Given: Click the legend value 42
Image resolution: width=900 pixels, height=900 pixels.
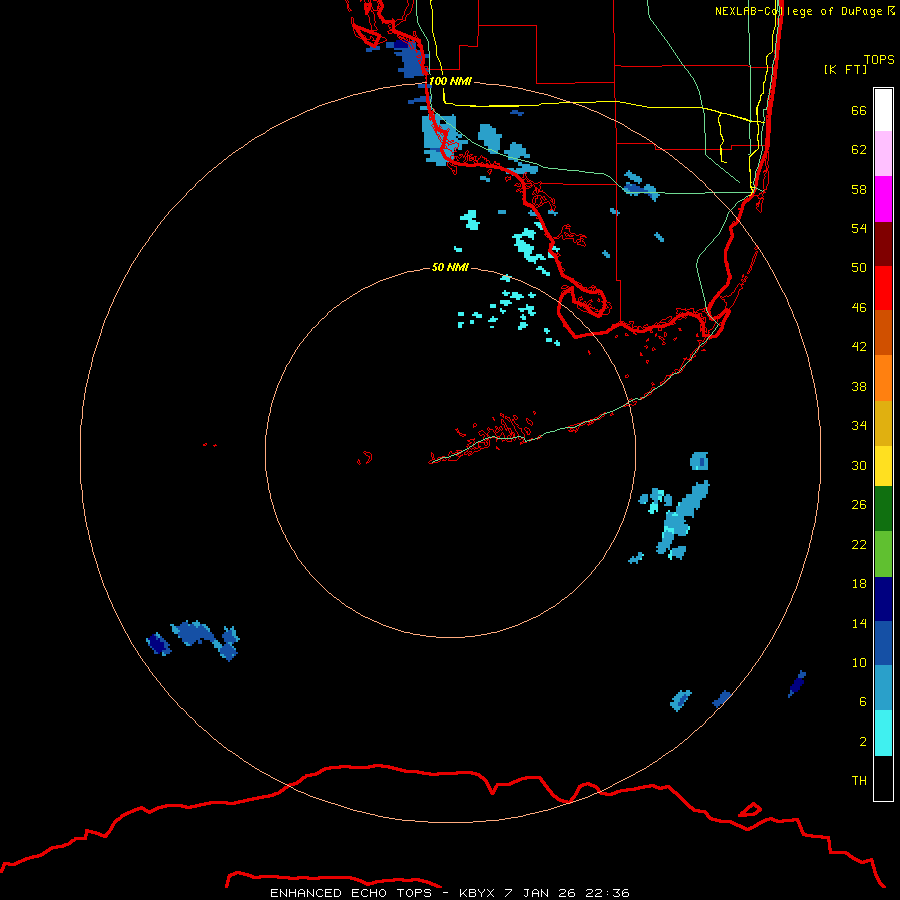Looking at the screenshot, I should [859, 346].
